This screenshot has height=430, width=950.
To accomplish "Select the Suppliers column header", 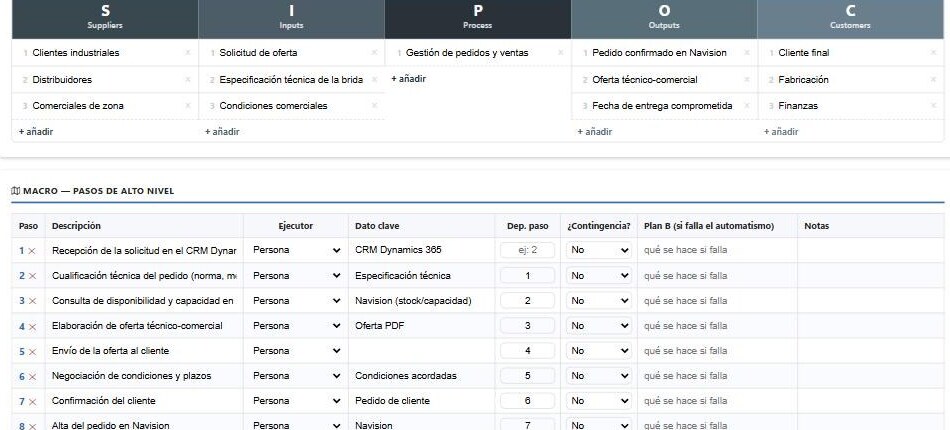I will tap(105, 18).
